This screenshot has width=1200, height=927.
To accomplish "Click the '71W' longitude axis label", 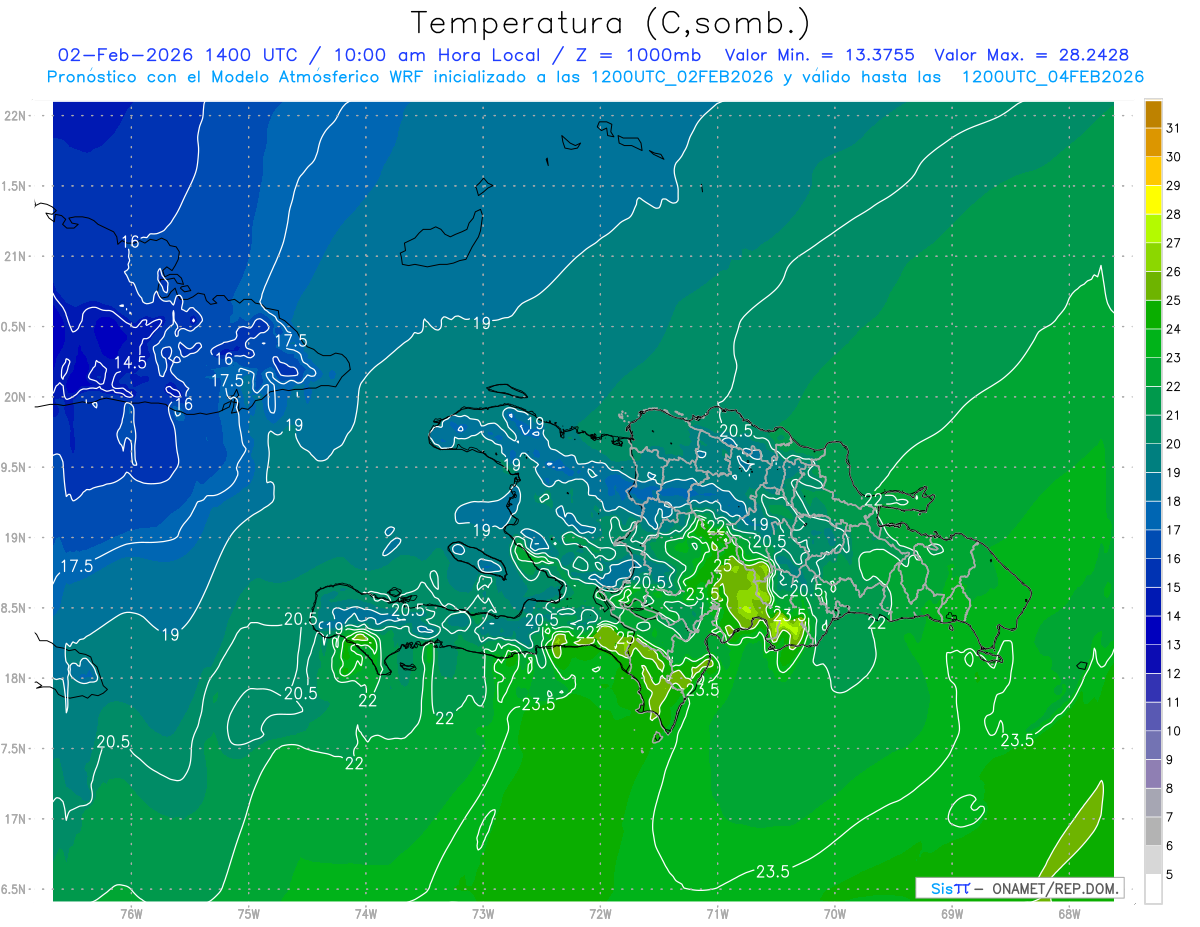I will point(717,913).
